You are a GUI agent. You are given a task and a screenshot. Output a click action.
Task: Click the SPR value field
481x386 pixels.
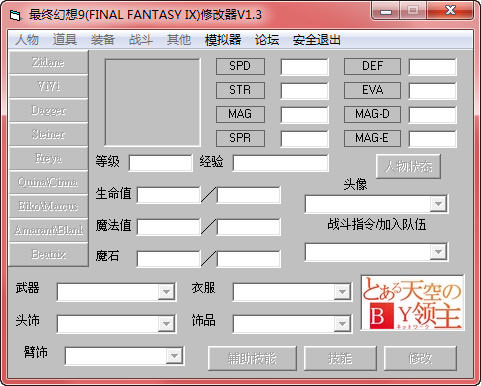coord(304,139)
